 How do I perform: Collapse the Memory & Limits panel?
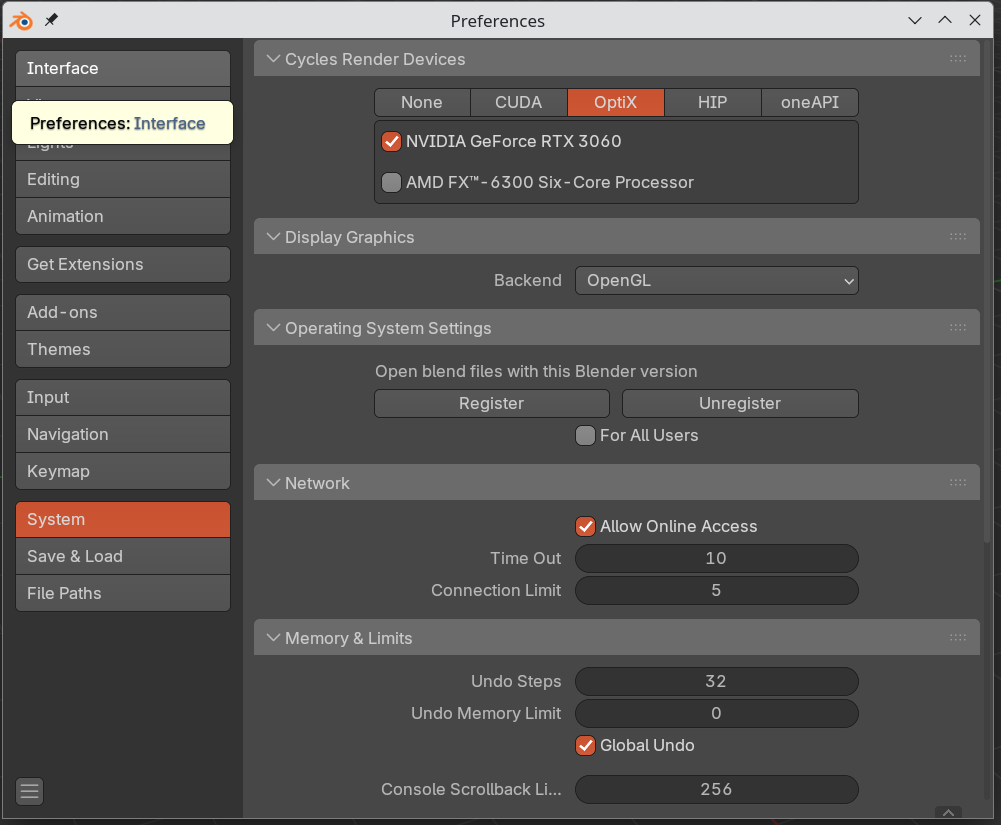point(273,638)
